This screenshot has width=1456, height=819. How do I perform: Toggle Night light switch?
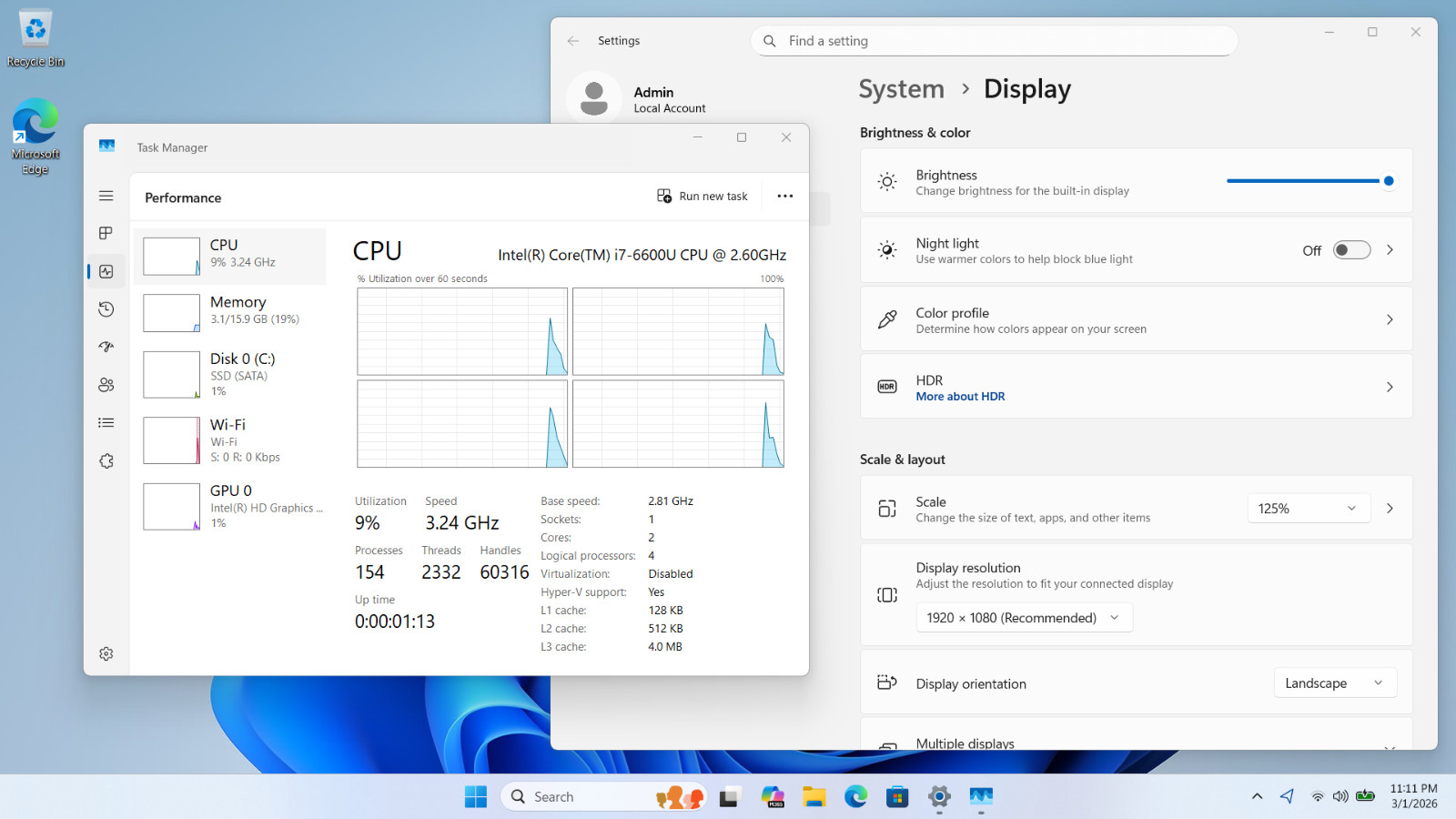(x=1351, y=250)
